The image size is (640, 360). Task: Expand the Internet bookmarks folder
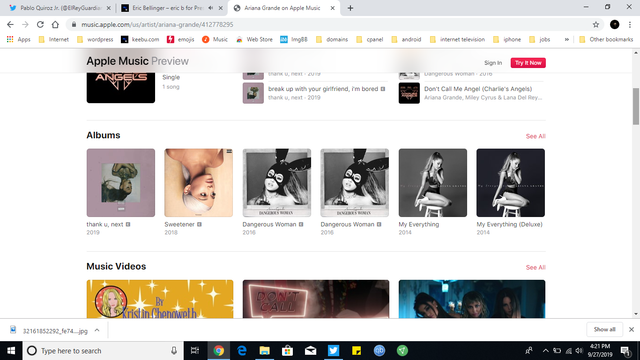coord(53,39)
